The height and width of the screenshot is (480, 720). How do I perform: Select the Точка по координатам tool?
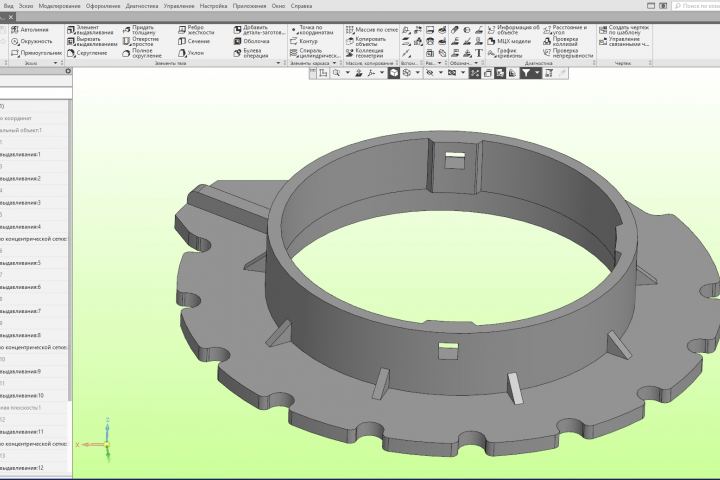point(312,30)
